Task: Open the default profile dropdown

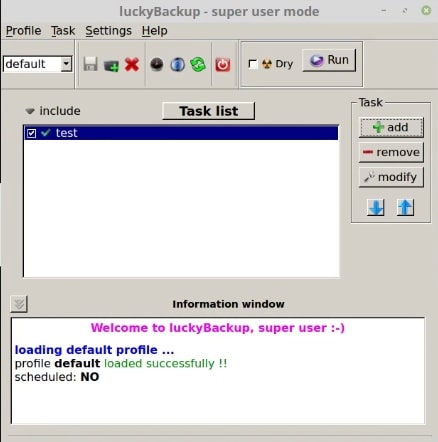Action: click(38, 64)
